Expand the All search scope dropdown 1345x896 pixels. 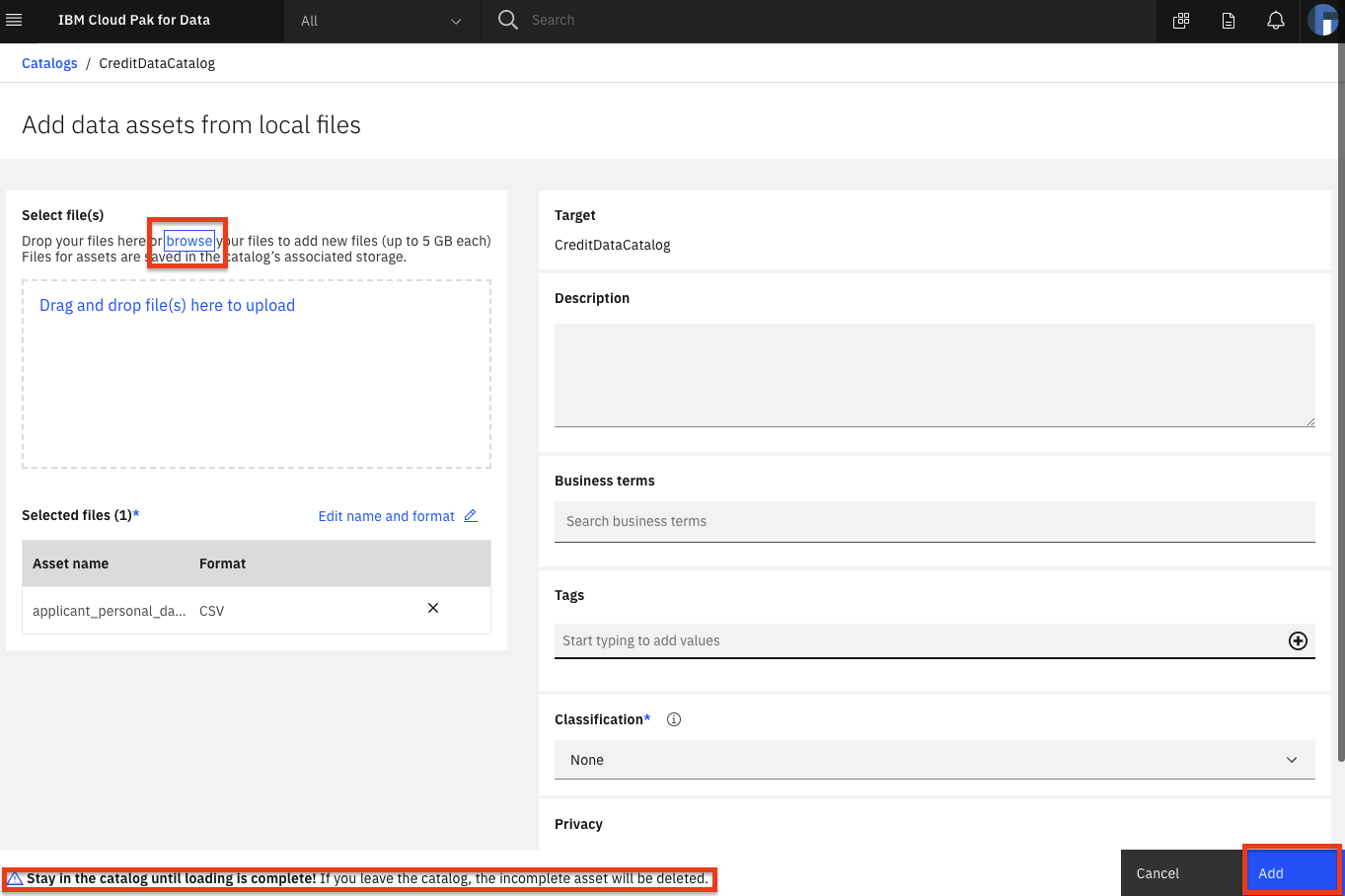pyautogui.click(x=382, y=21)
